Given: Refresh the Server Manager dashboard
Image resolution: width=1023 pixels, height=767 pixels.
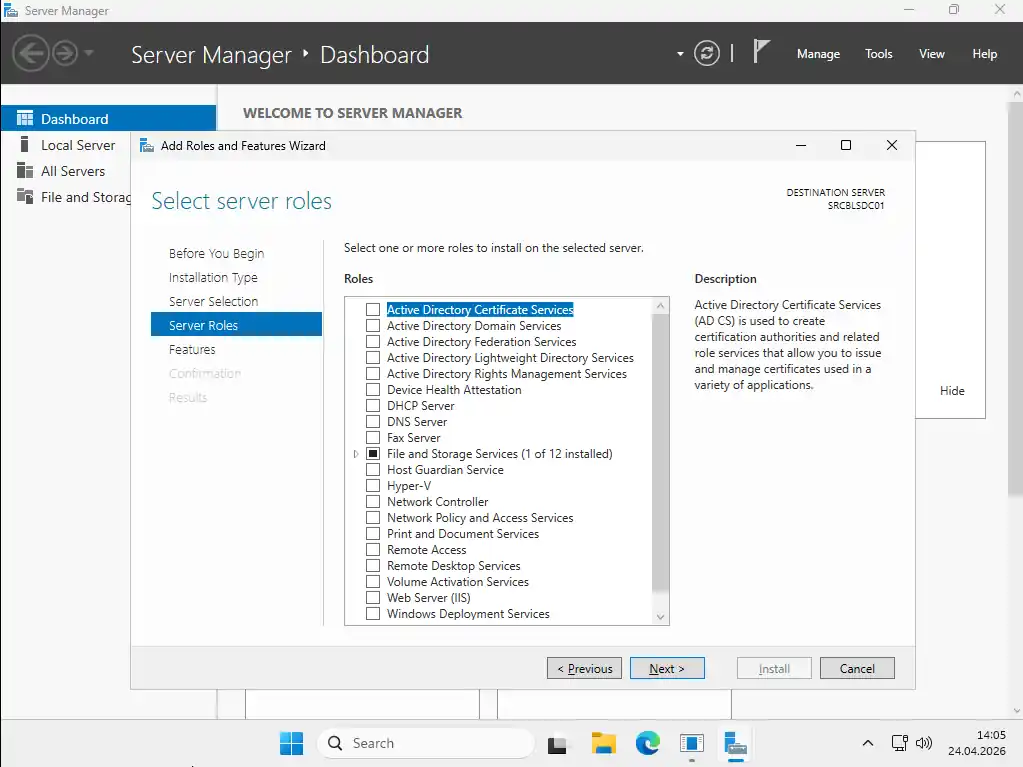Looking at the screenshot, I should pos(707,53).
